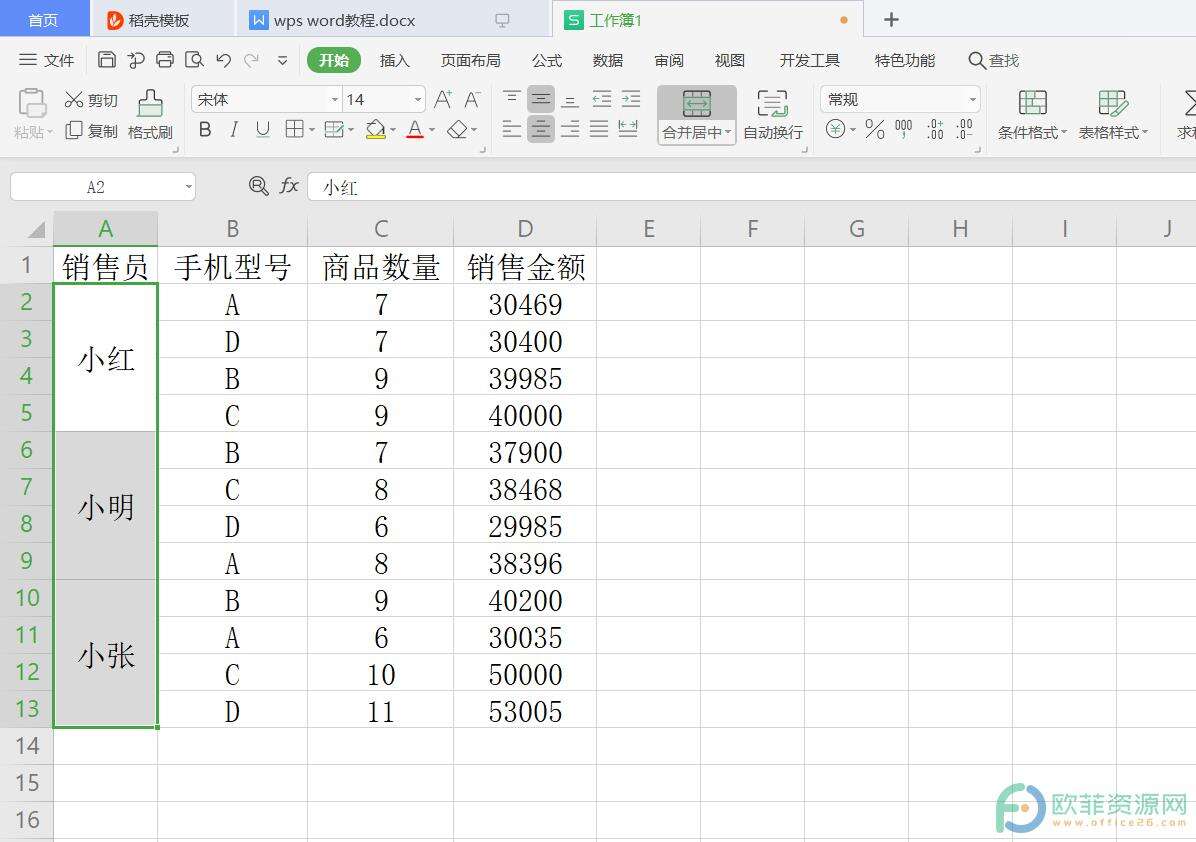Expand the quick access toolbar customize arrow
Viewport: 1196px width, 842px height.
coord(282,60)
